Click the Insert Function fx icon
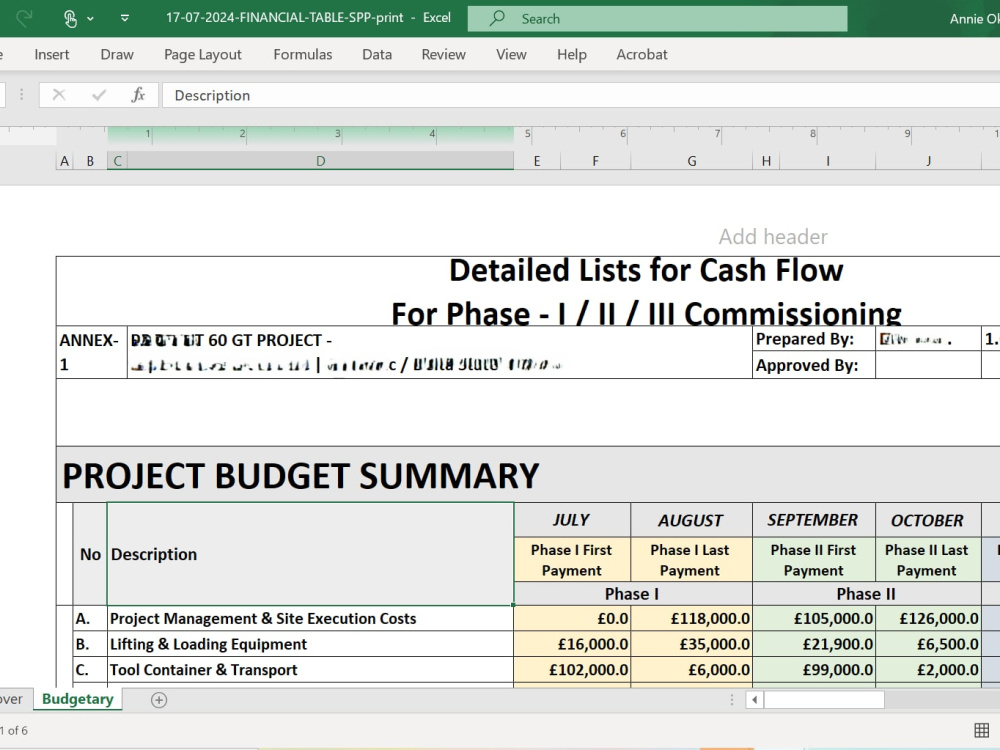 (138, 95)
